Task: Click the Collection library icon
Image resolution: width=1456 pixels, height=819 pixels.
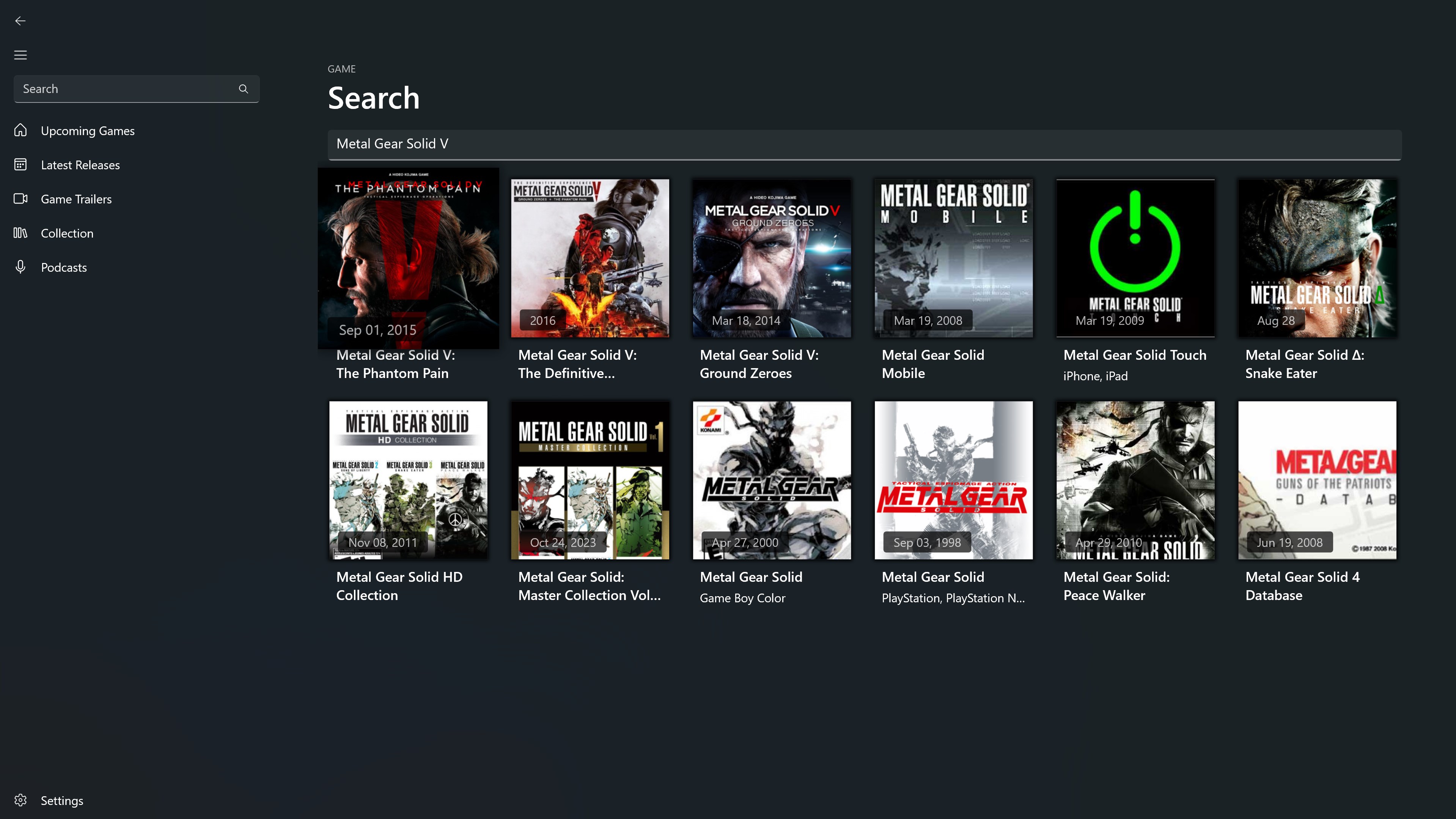Action: pos(20,233)
